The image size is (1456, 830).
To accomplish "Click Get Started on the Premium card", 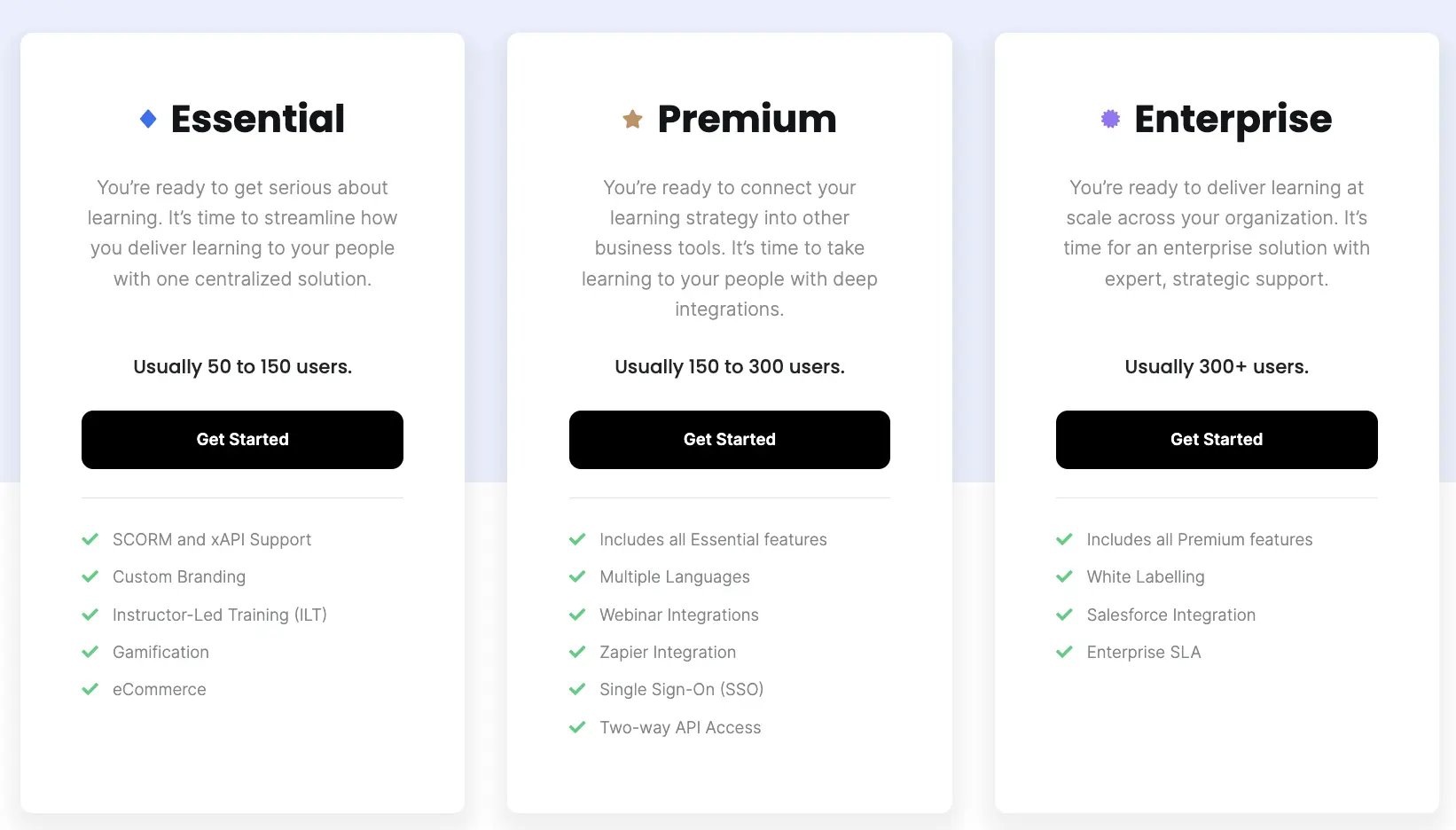I will click(729, 439).
